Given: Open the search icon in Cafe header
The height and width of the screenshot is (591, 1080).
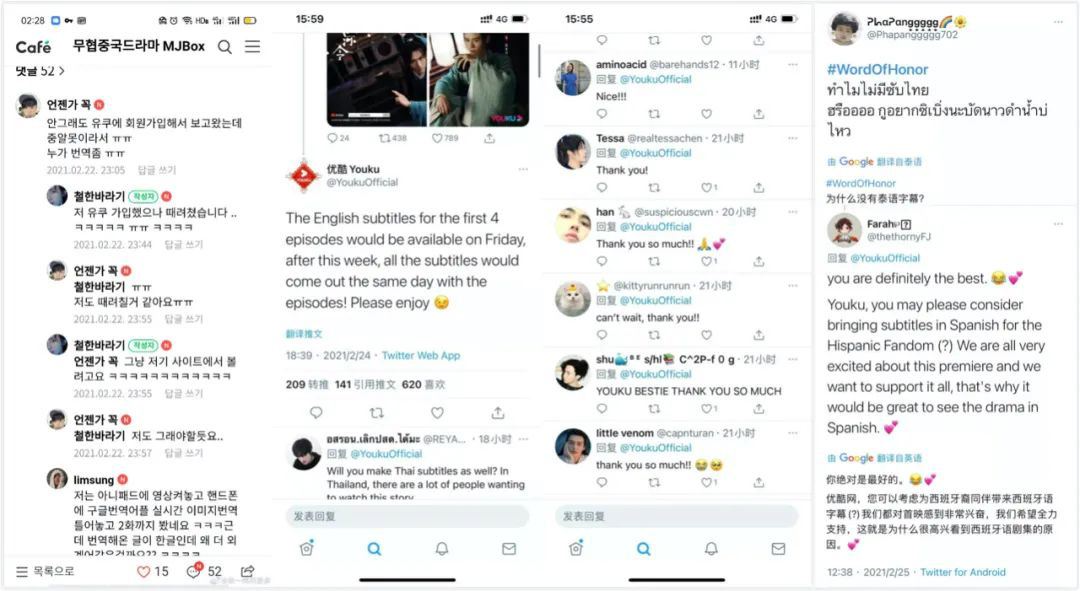Looking at the screenshot, I should point(225,47).
